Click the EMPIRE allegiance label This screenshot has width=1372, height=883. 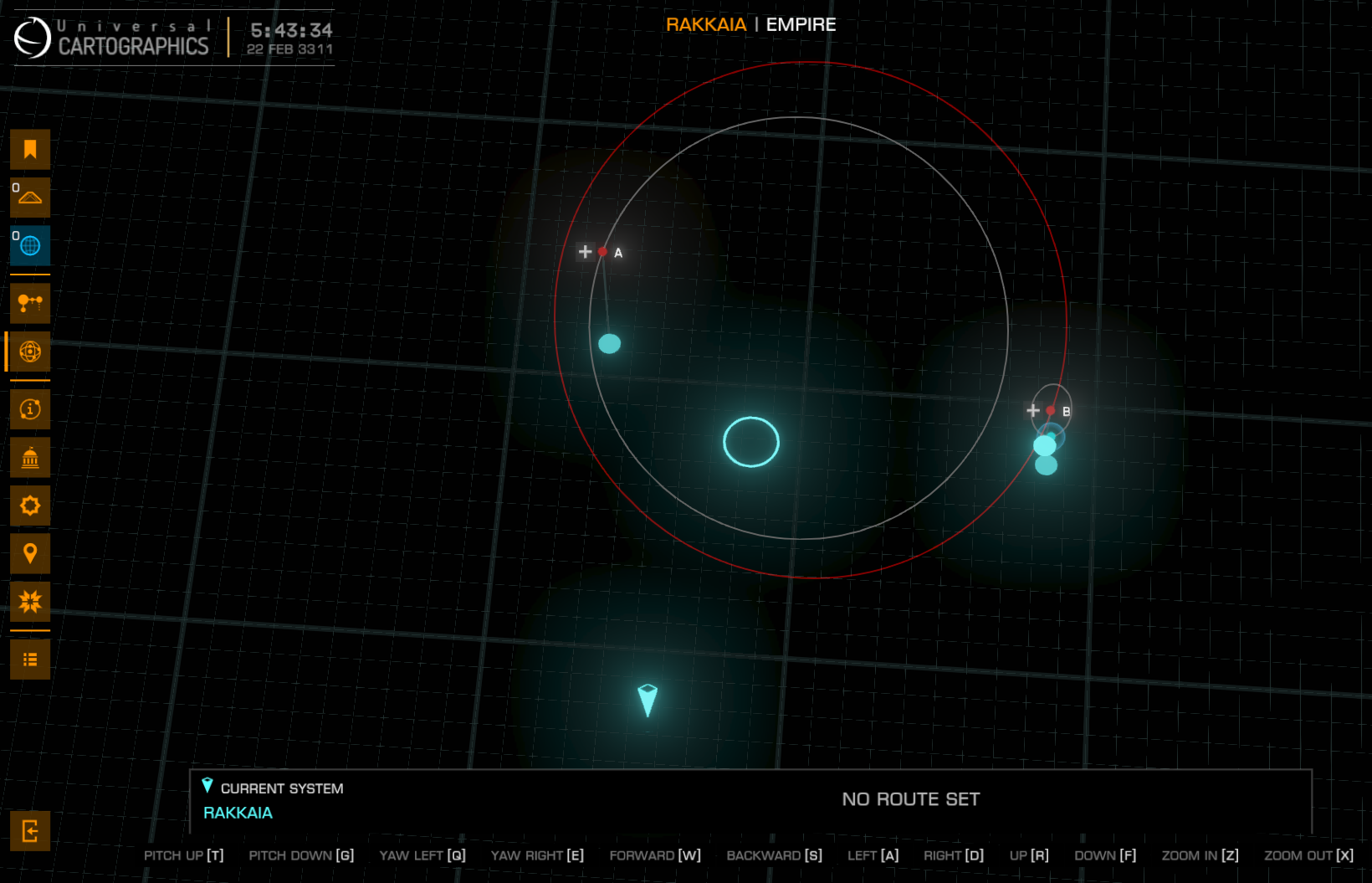[x=801, y=24]
